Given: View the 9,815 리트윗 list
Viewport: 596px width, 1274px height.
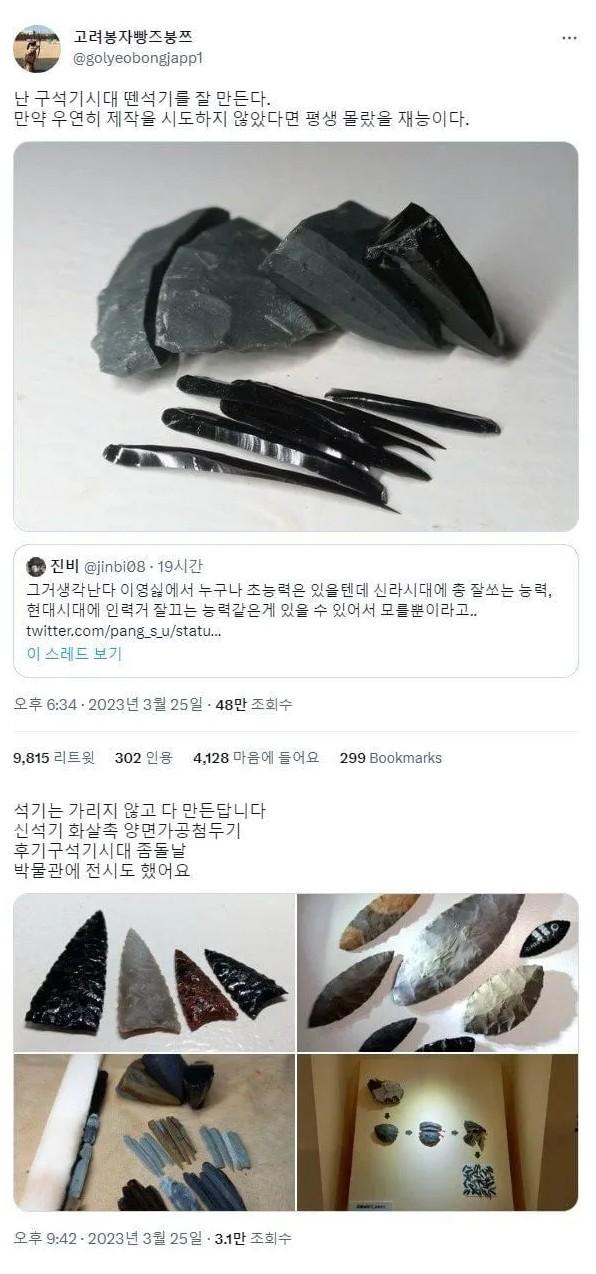Looking at the screenshot, I should (54, 758).
